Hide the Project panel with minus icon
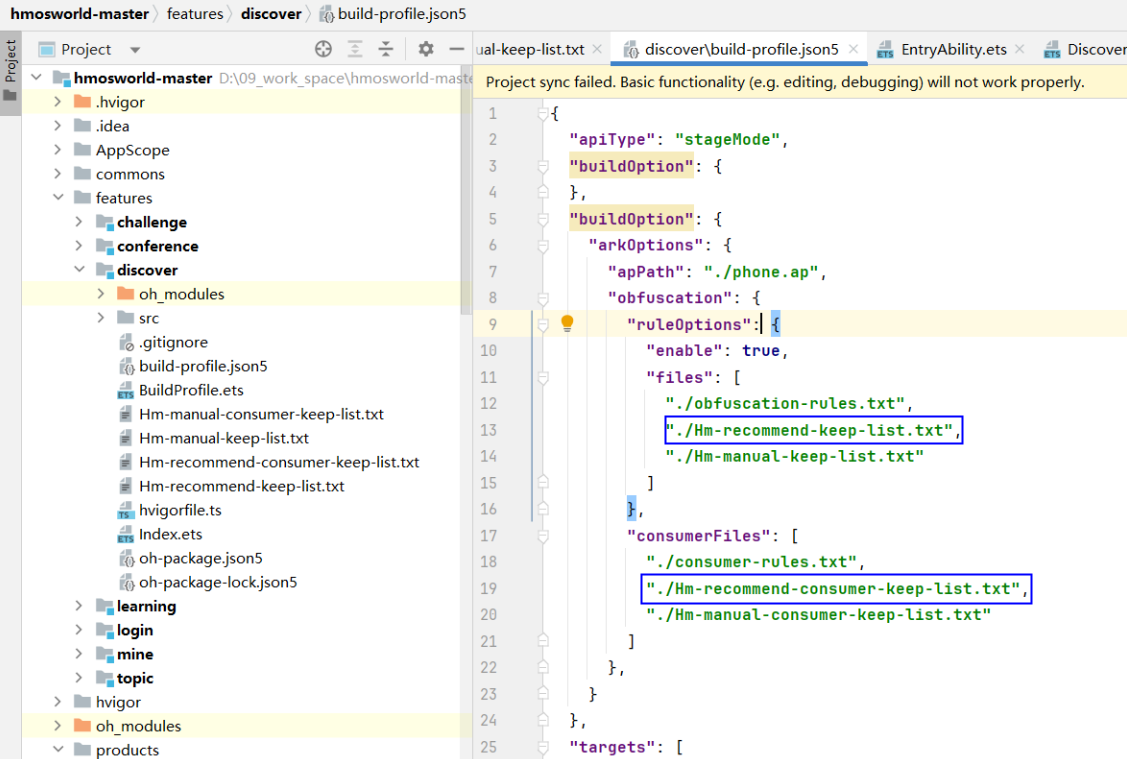 coord(457,49)
